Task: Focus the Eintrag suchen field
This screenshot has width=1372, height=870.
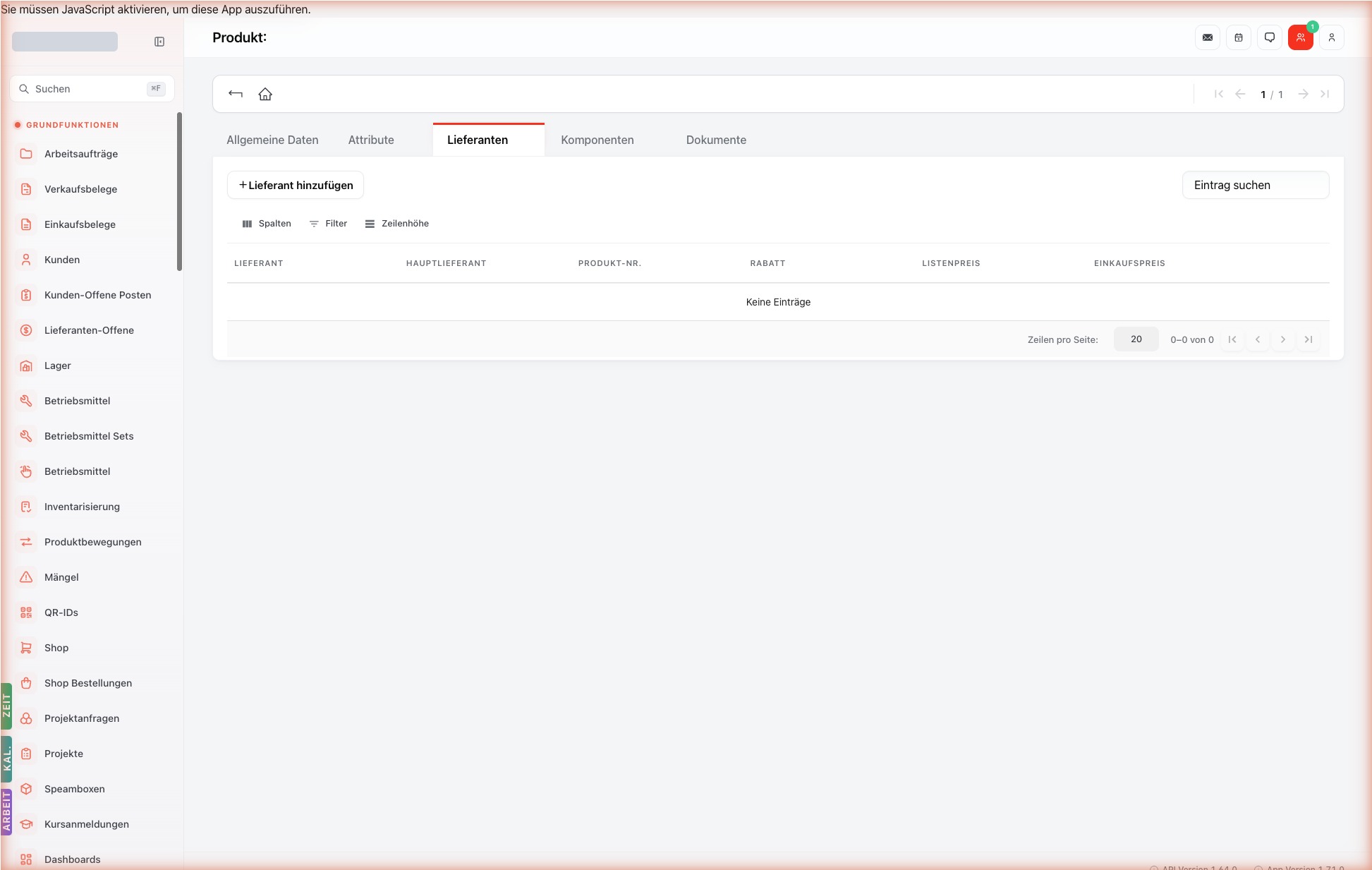Action: coord(1256,185)
